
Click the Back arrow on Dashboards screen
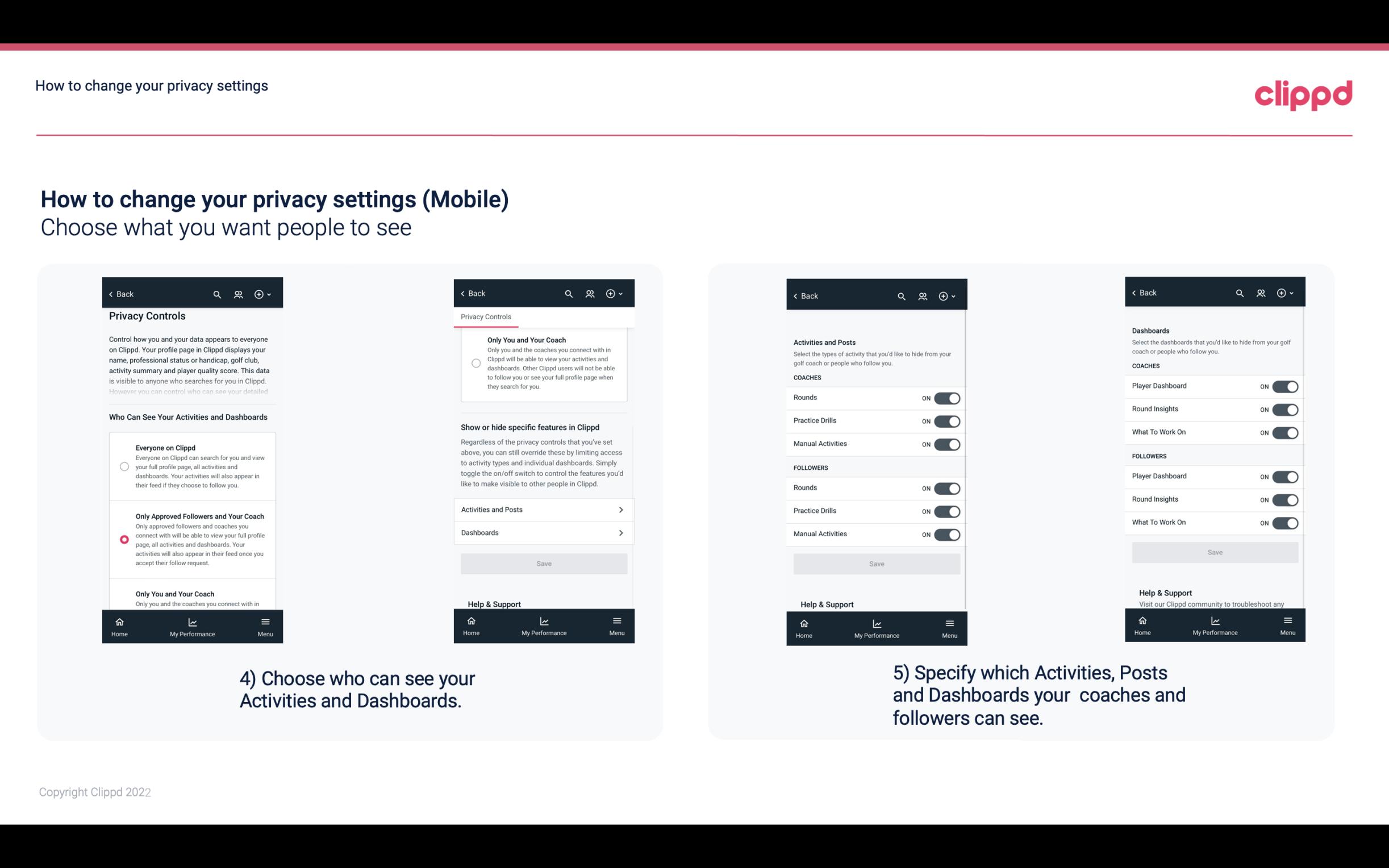pyautogui.click(x=1143, y=293)
